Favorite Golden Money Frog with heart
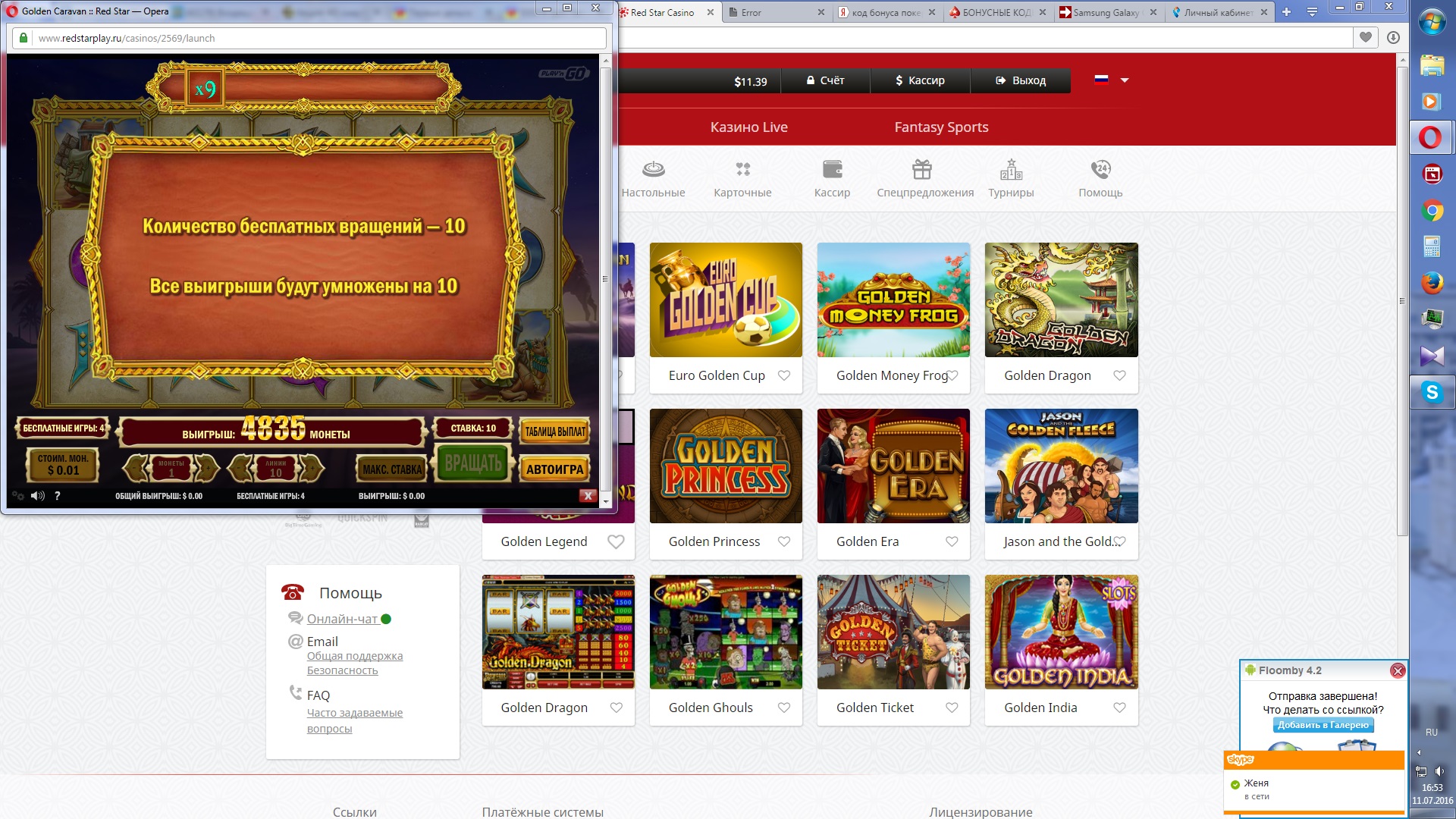 [952, 375]
